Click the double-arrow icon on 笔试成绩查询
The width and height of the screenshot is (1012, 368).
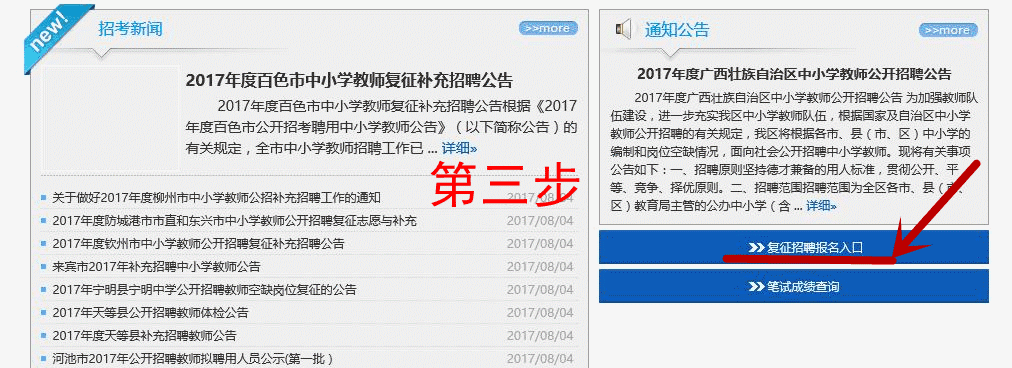pyautogui.click(x=756, y=287)
